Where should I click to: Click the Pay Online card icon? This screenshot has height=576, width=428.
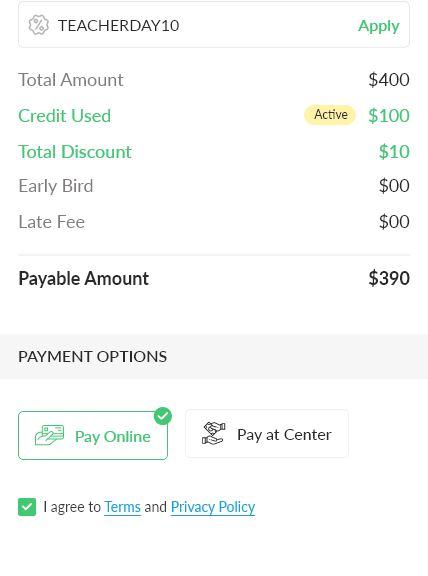[x=50, y=435]
